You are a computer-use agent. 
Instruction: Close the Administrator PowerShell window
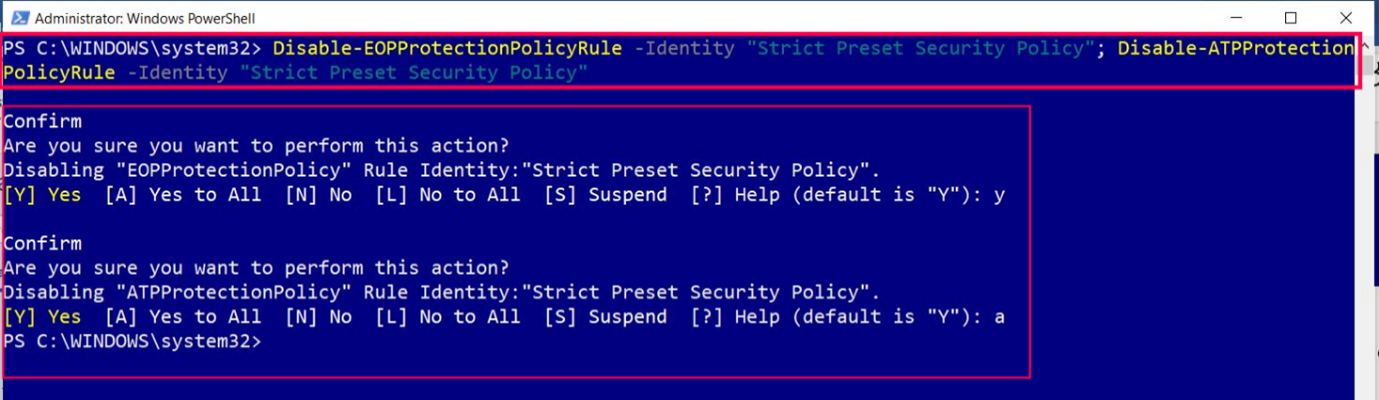click(1345, 18)
